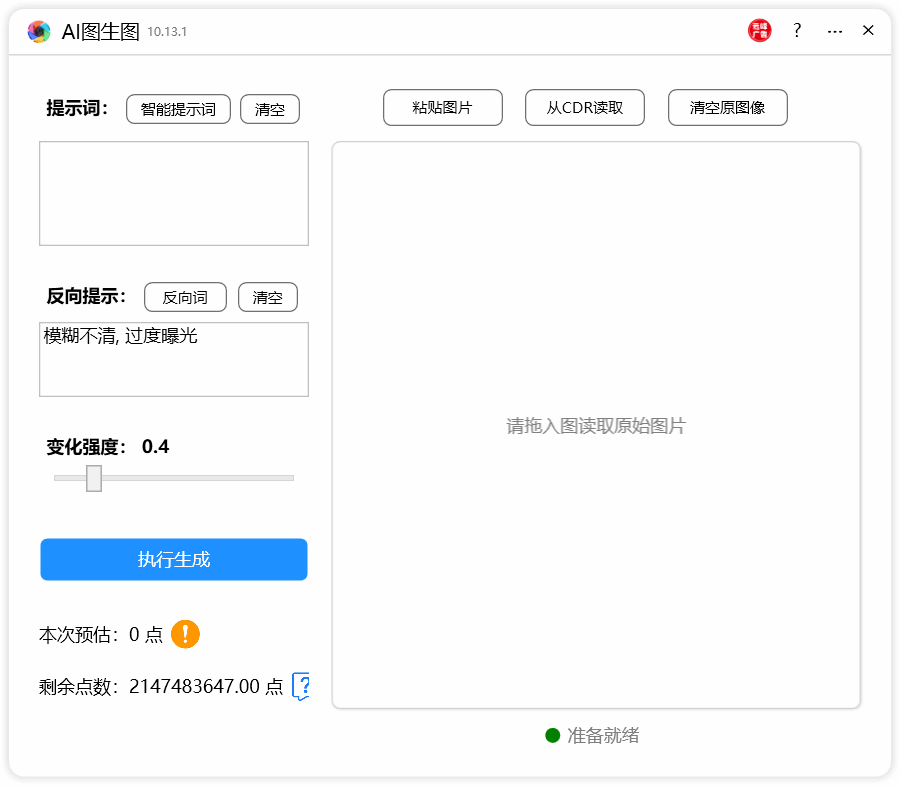900x786 pixels.
Task: Close the AI图生图 window
Action: (x=868, y=31)
